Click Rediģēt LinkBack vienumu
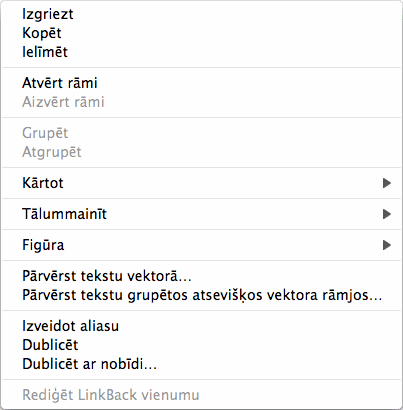Screen dimensions: 403x410 pos(201,395)
